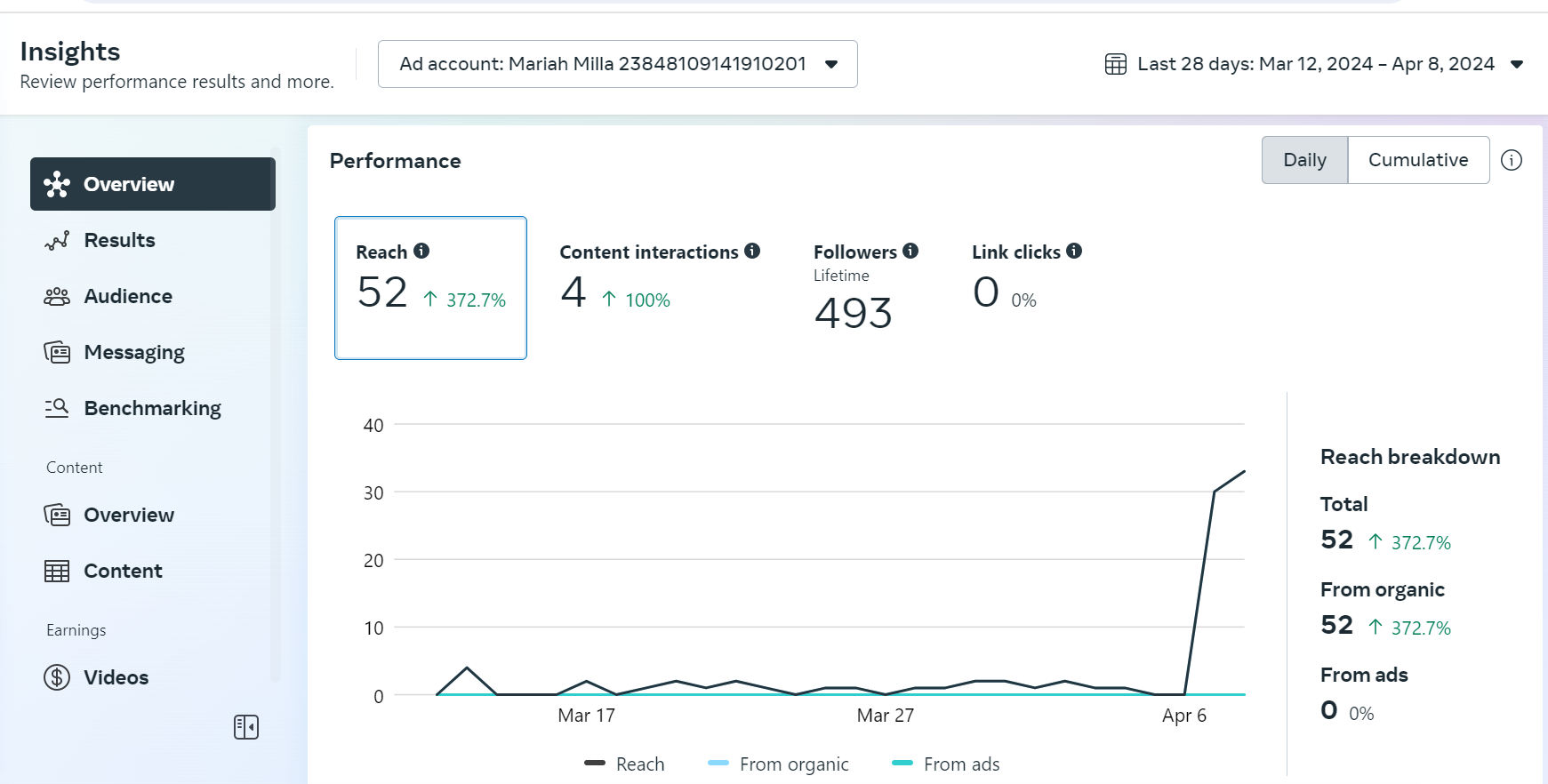Open Messaging insights
Image resolution: width=1548 pixels, height=784 pixels.
coord(134,352)
